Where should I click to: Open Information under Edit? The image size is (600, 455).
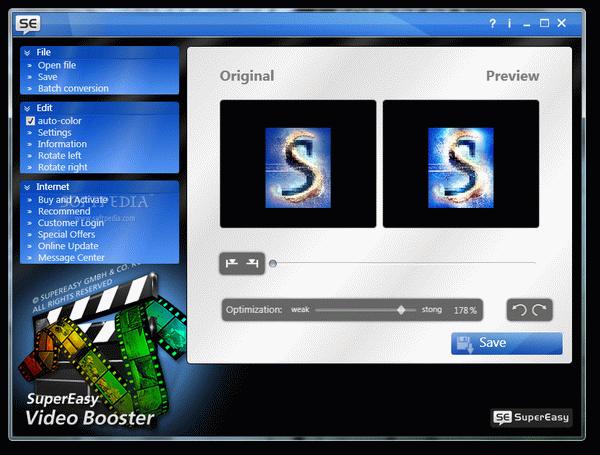(62, 144)
